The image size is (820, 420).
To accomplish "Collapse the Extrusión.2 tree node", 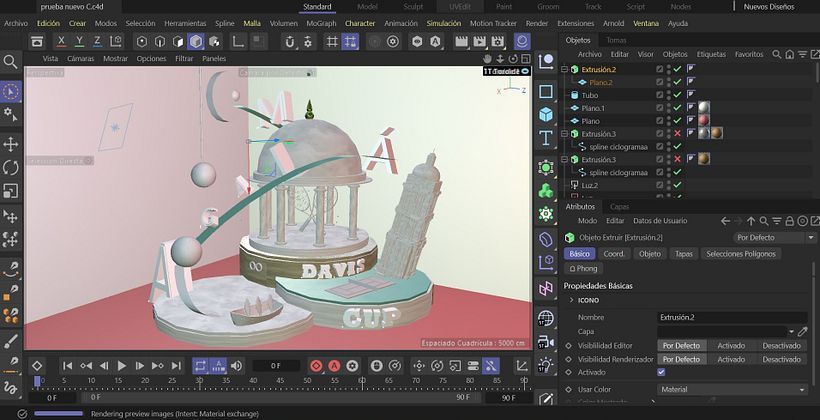I will click(564, 69).
